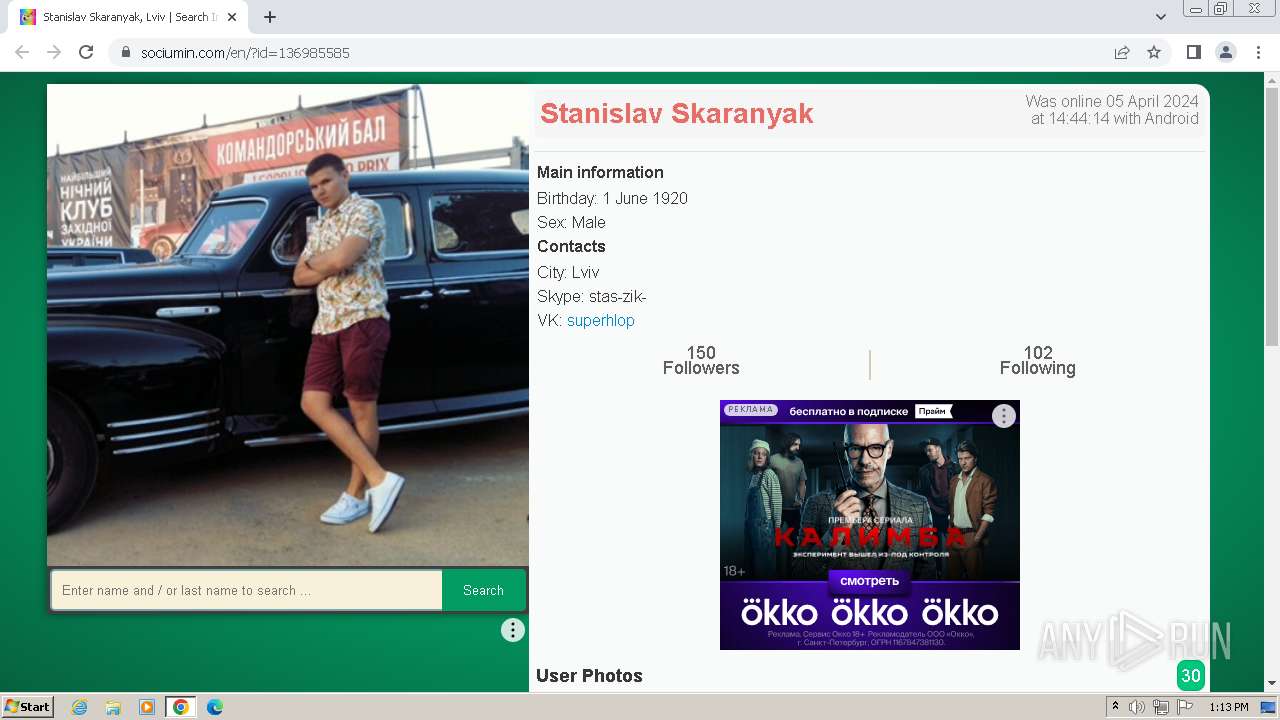This screenshot has width=1280, height=720.
Task: Open Chrome's three-dot menu
Action: [1258, 52]
